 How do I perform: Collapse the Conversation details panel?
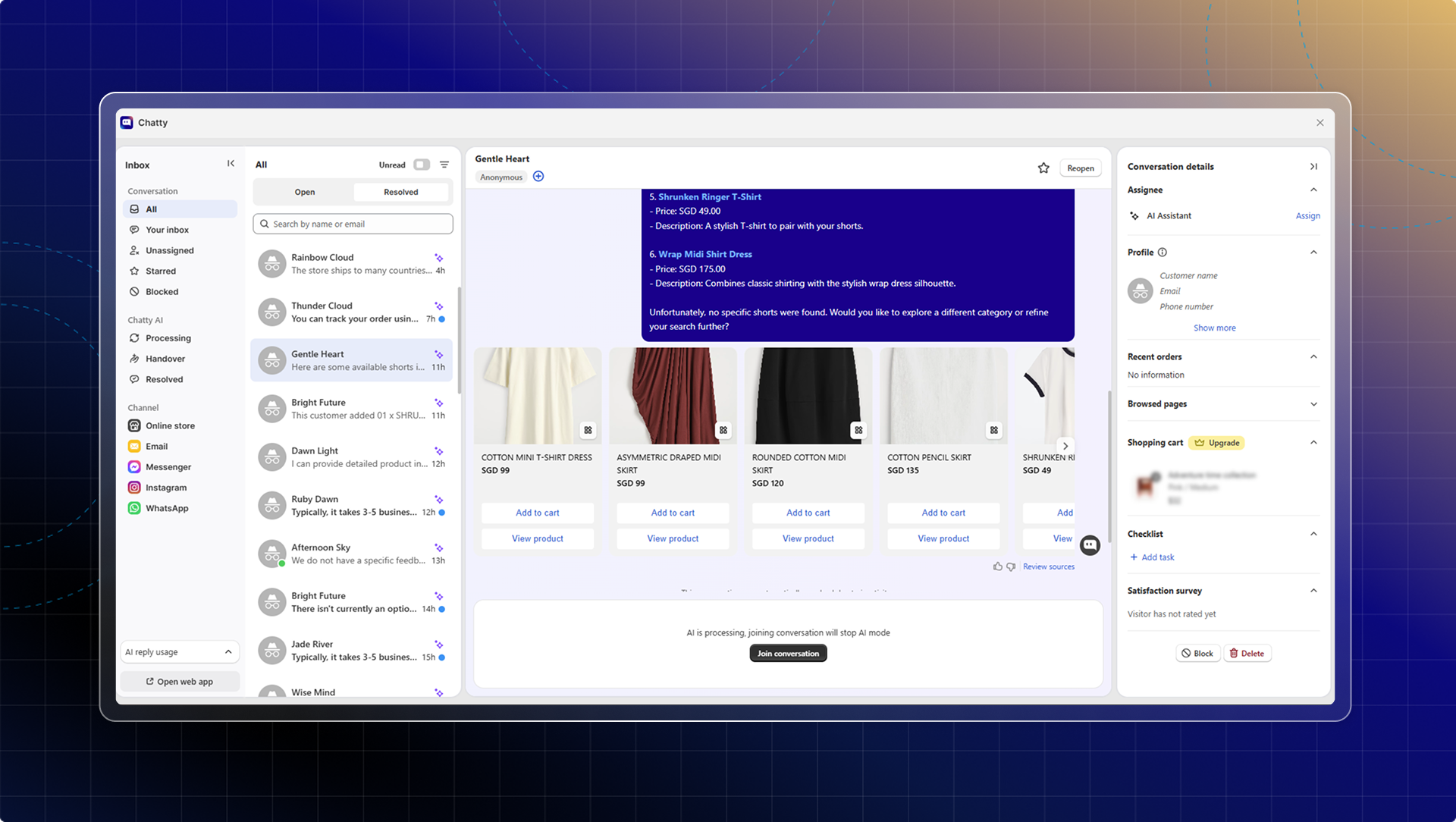(x=1313, y=167)
